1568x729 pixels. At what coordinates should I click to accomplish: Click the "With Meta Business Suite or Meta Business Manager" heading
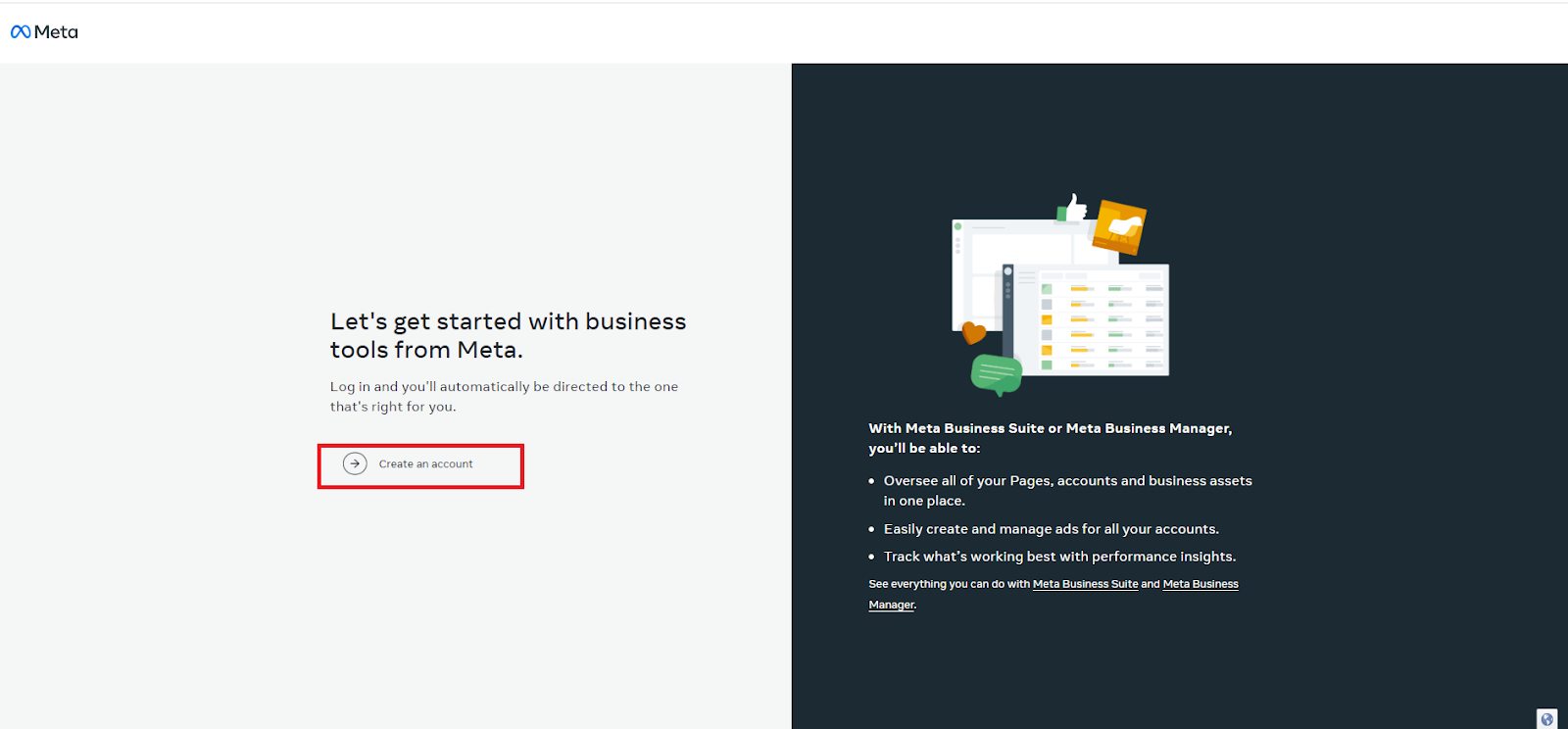pyautogui.click(x=1051, y=438)
